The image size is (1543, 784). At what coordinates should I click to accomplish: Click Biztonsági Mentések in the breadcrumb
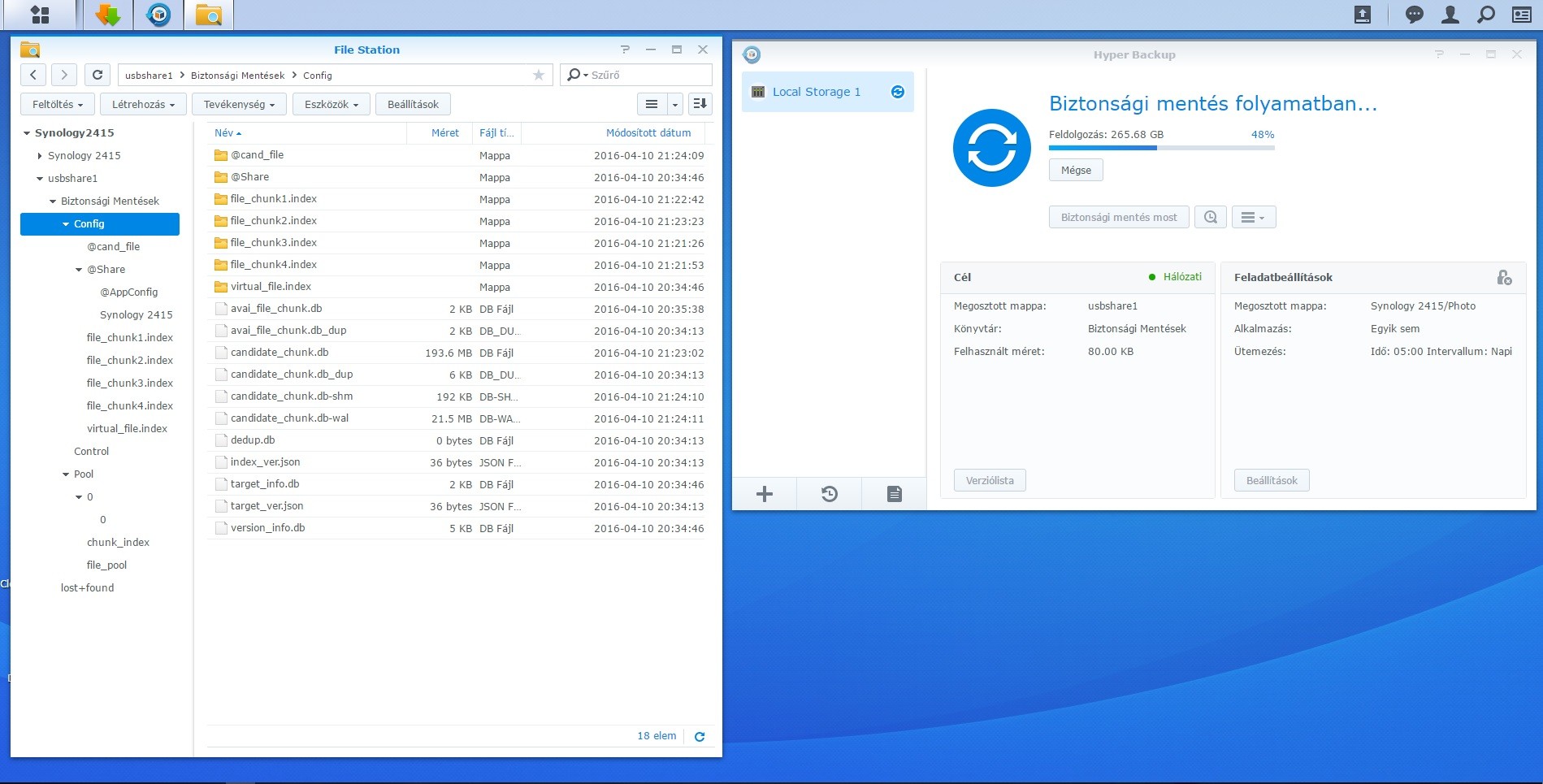click(x=237, y=76)
